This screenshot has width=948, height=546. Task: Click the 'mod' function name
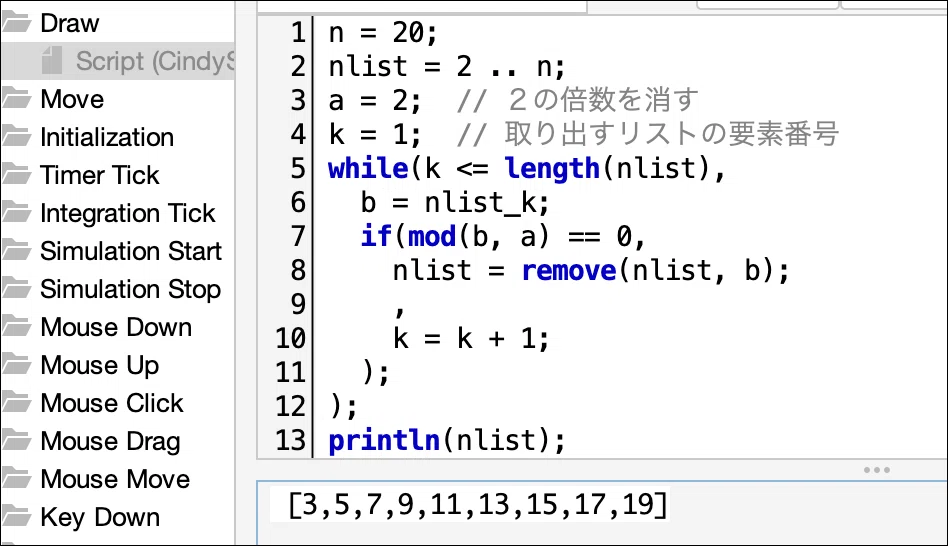[432, 236]
